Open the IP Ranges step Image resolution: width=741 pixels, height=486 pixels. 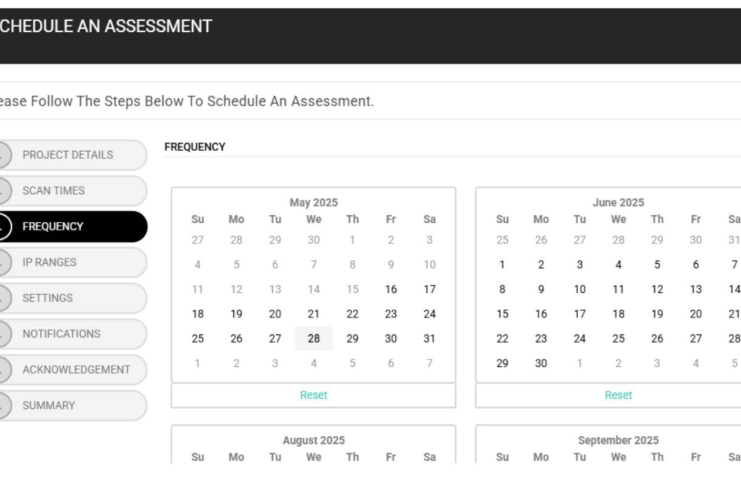50,263
